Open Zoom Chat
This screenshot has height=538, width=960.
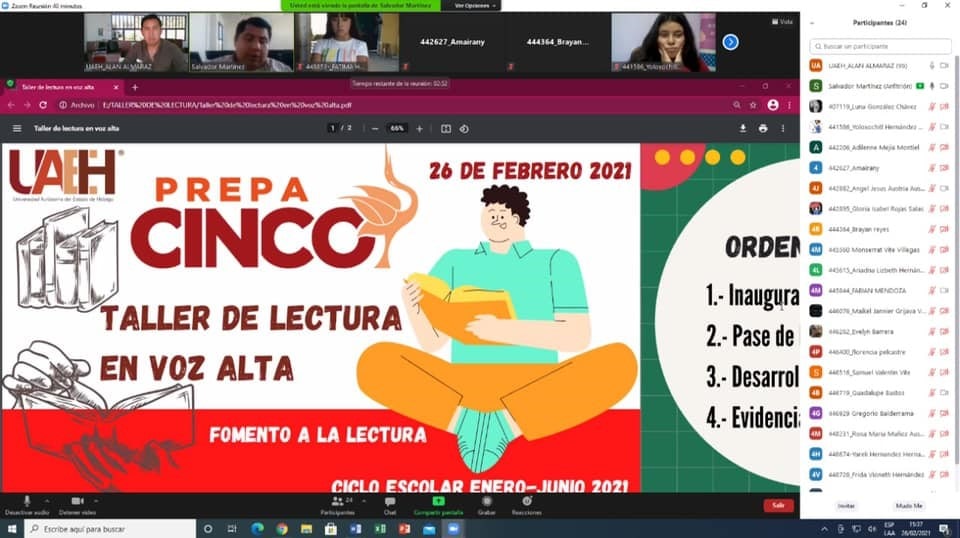point(390,505)
